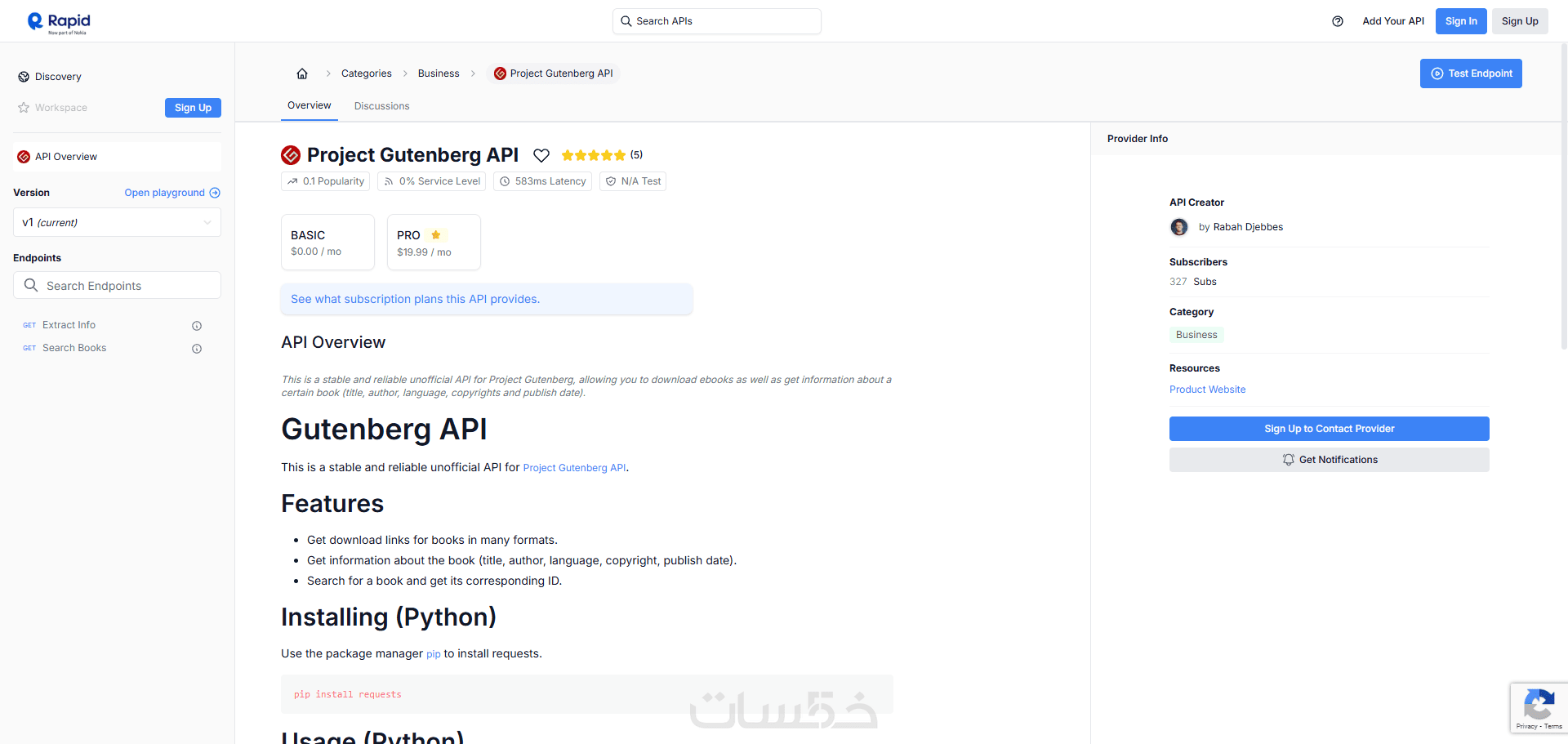Screen dimensions: 1568x744
Task: Click the red API Overview icon in sidebar
Action: (x=24, y=157)
